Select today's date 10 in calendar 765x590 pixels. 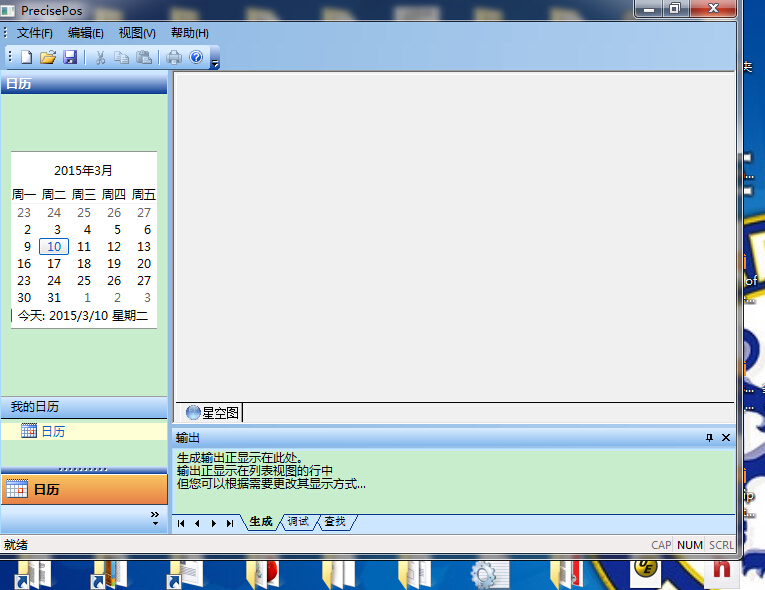54,246
